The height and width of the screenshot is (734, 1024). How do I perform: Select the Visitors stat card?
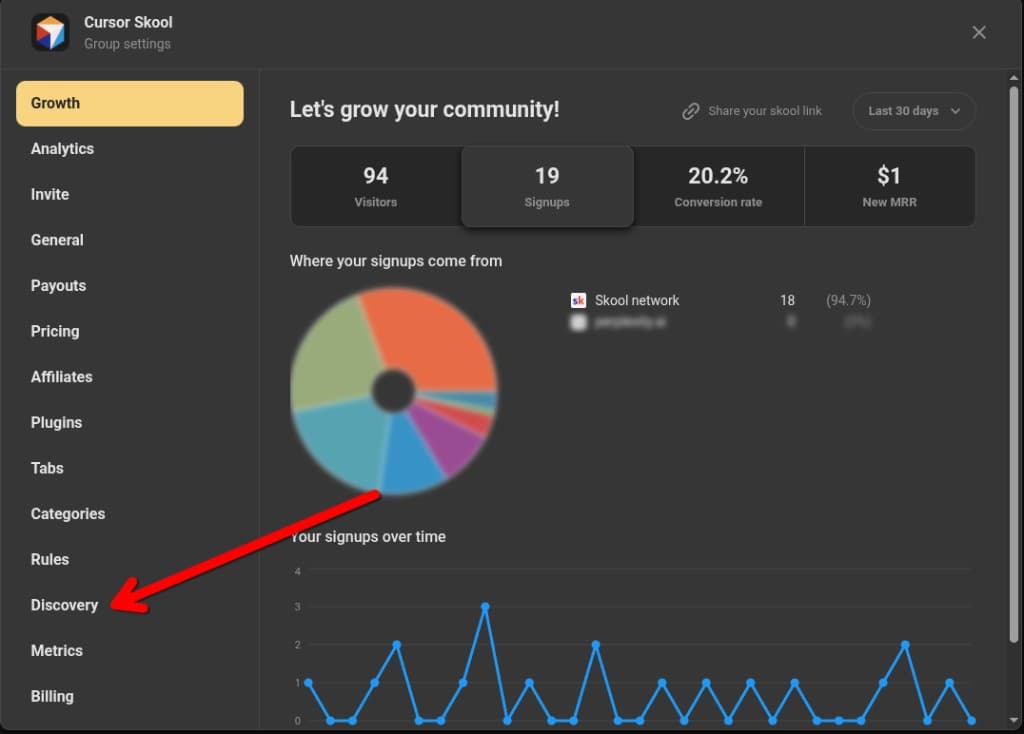coord(375,186)
